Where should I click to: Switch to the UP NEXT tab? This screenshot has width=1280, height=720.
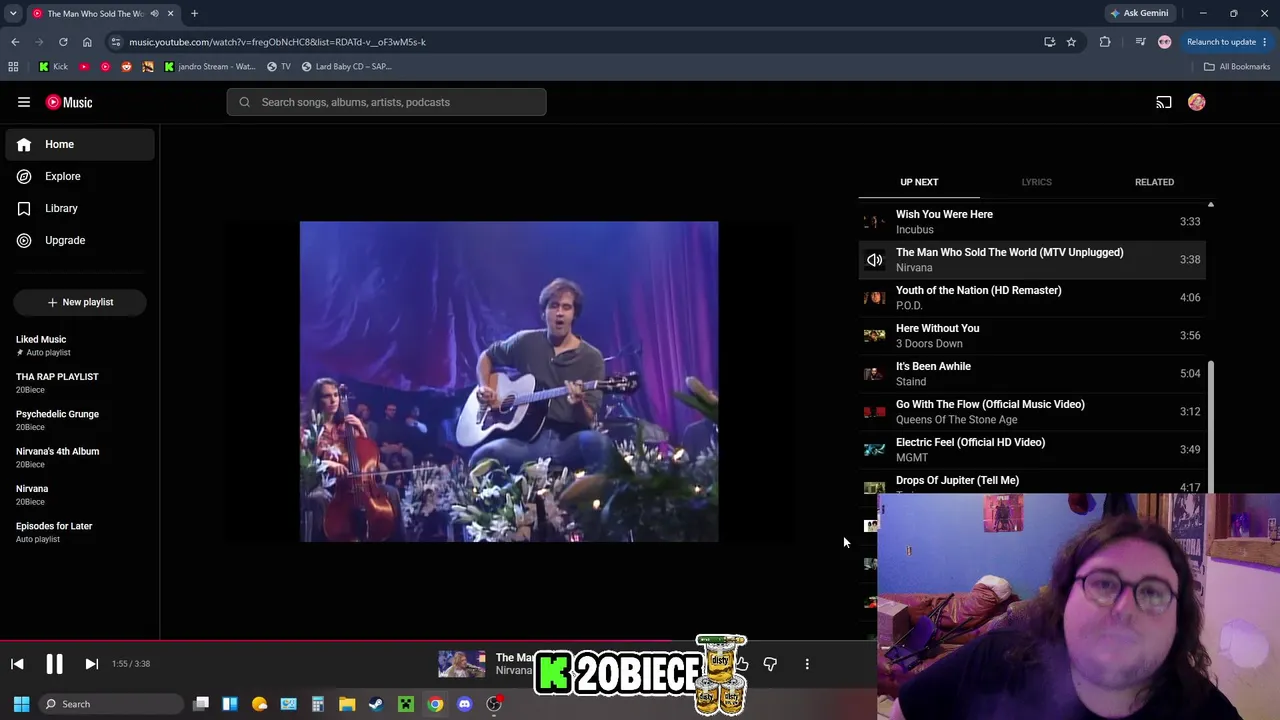[x=919, y=182]
